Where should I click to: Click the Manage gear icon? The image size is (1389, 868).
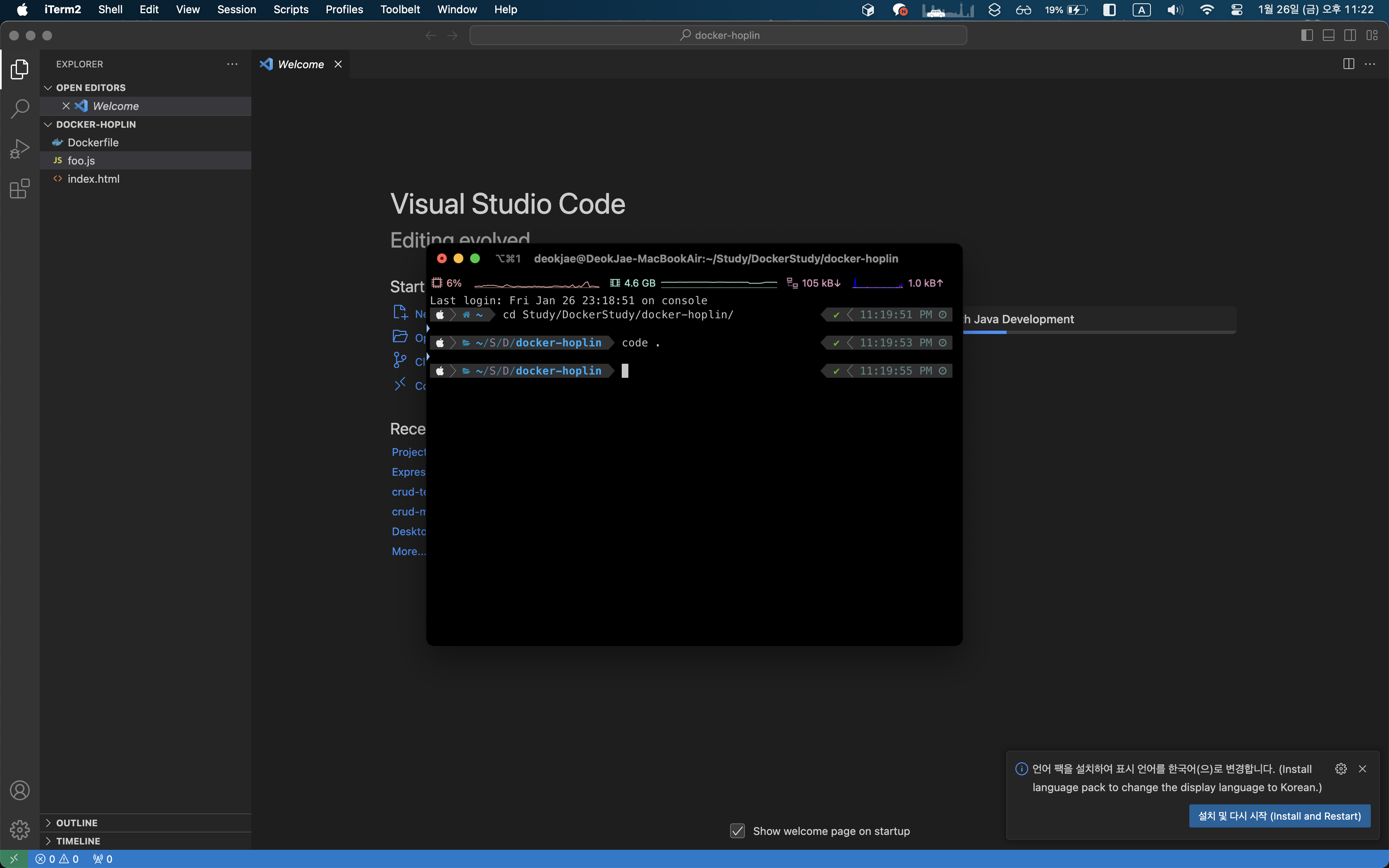coord(19,829)
